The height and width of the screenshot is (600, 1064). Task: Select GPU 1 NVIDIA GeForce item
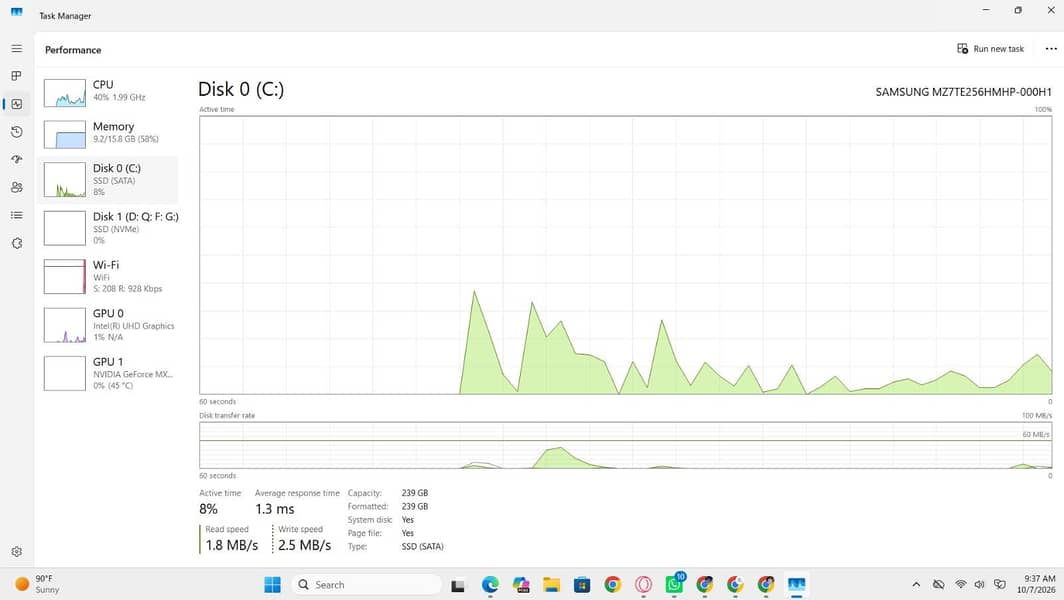pos(109,373)
